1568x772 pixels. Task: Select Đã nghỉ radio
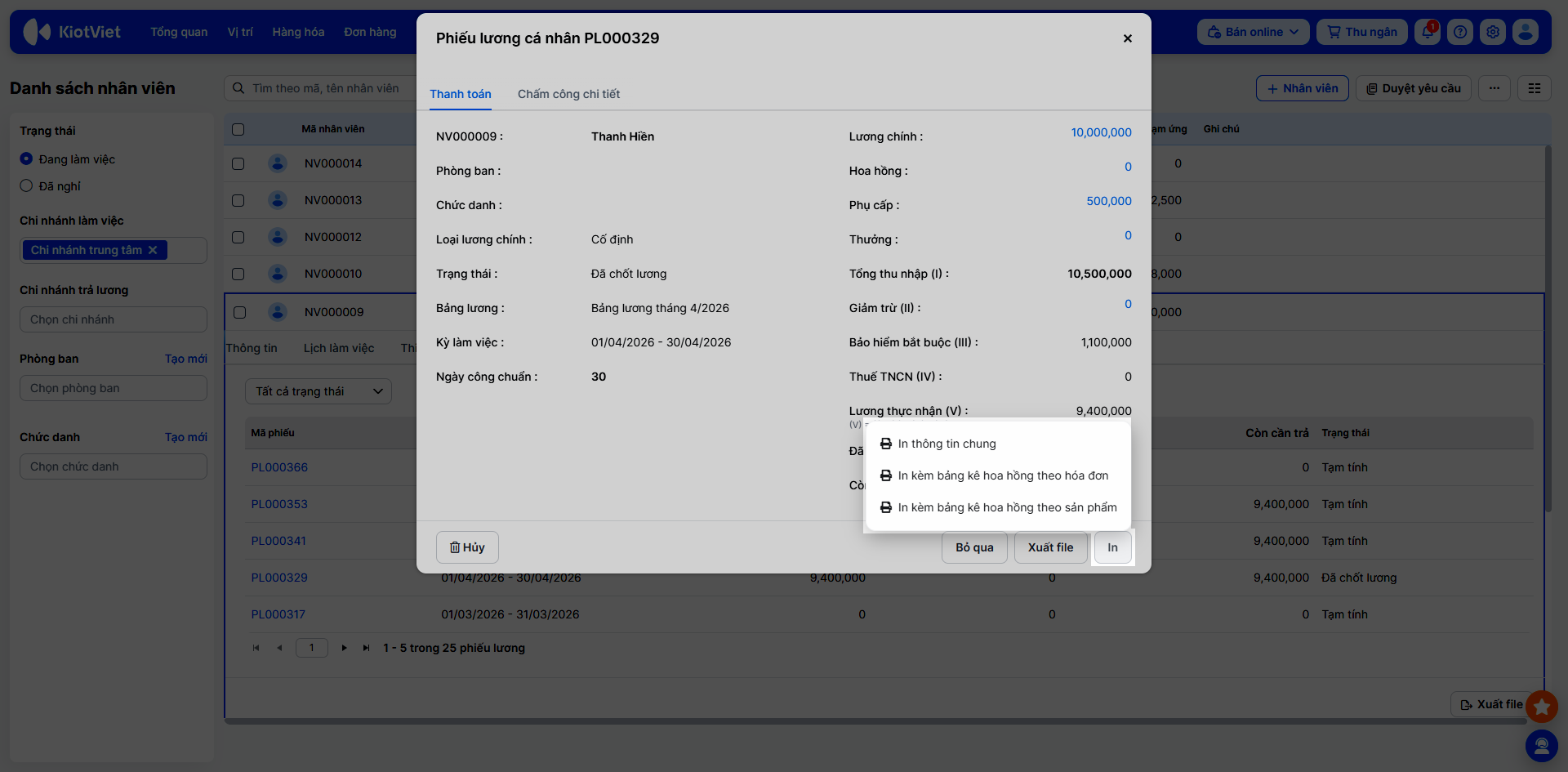click(26, 186)
